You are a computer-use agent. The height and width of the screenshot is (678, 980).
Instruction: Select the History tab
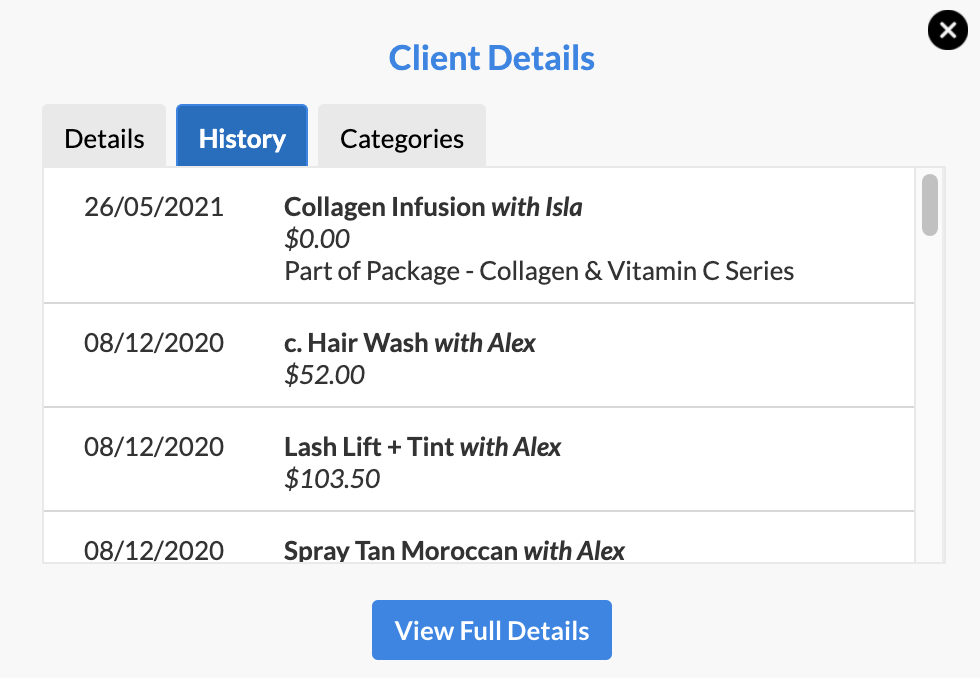coord(241,138)
